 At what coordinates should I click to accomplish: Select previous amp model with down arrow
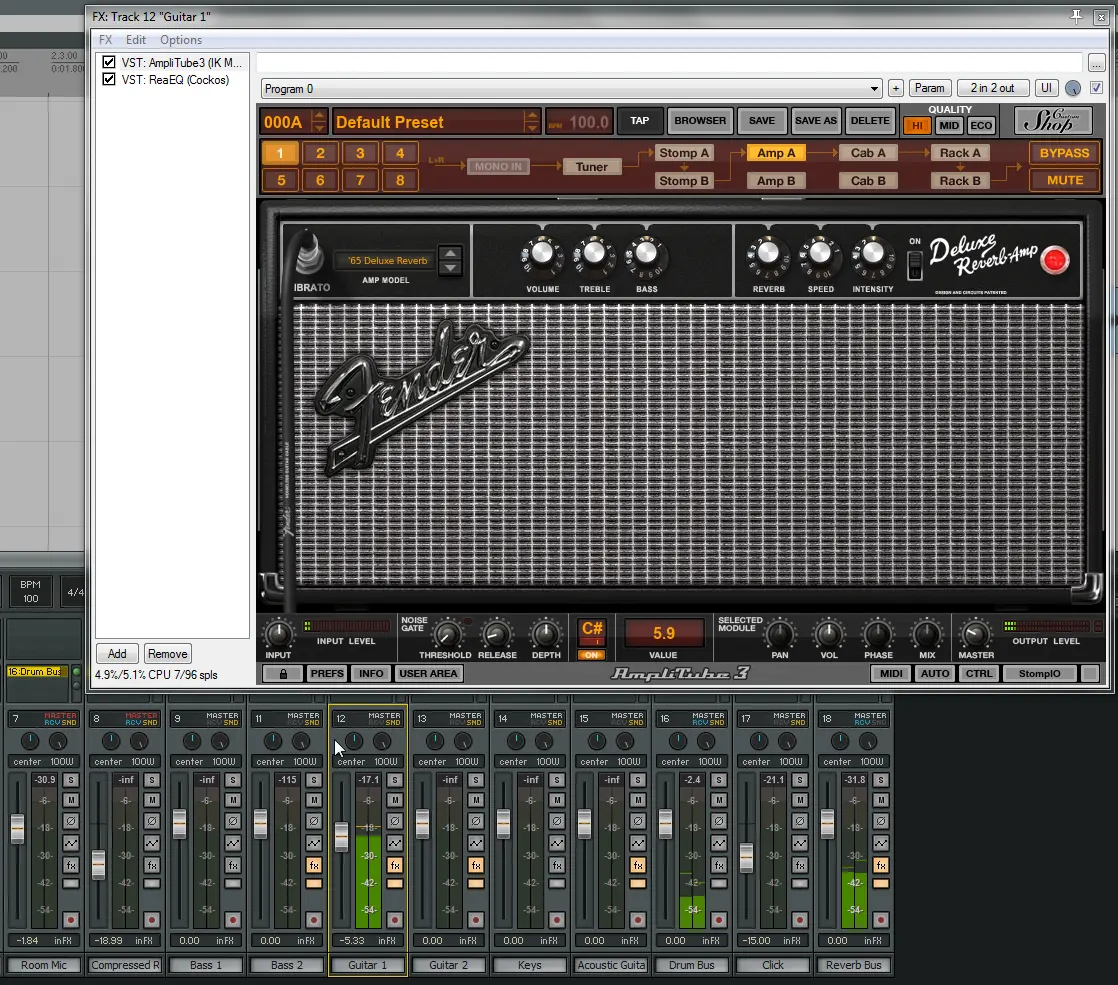point(450,268)
